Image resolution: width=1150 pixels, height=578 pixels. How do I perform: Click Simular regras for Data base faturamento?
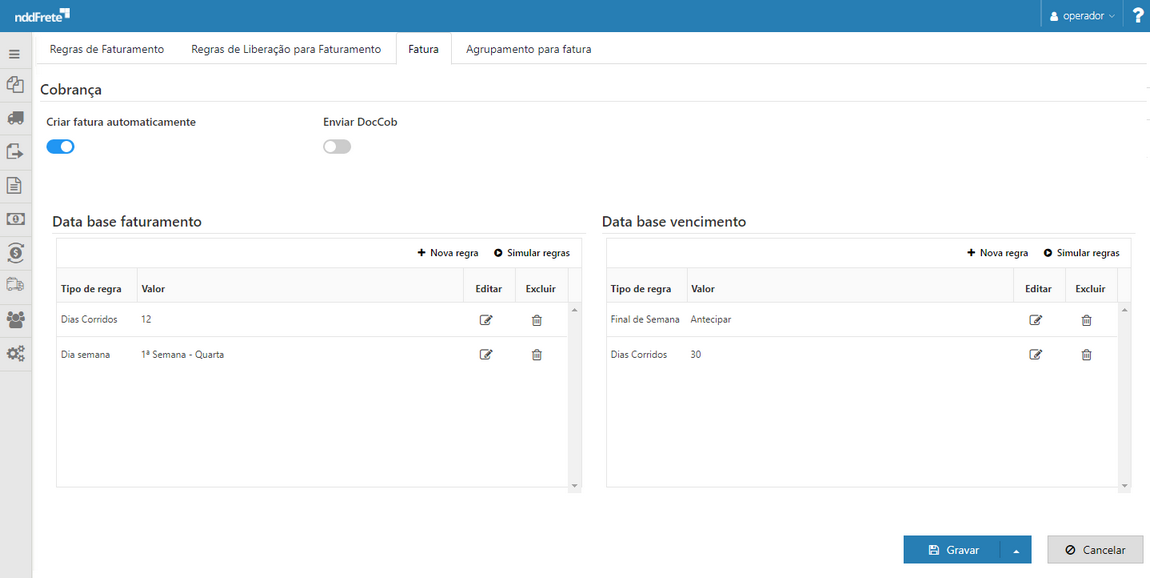click(532, 253)
